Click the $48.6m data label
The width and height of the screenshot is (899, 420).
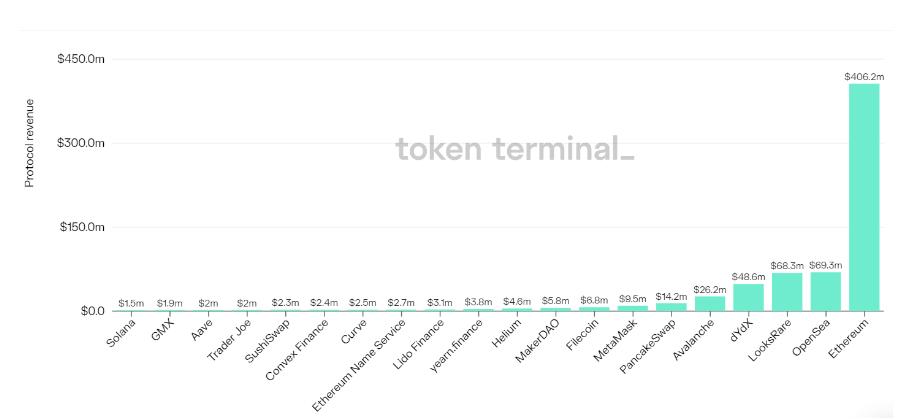pyautogui.click(x=748, y=277)
